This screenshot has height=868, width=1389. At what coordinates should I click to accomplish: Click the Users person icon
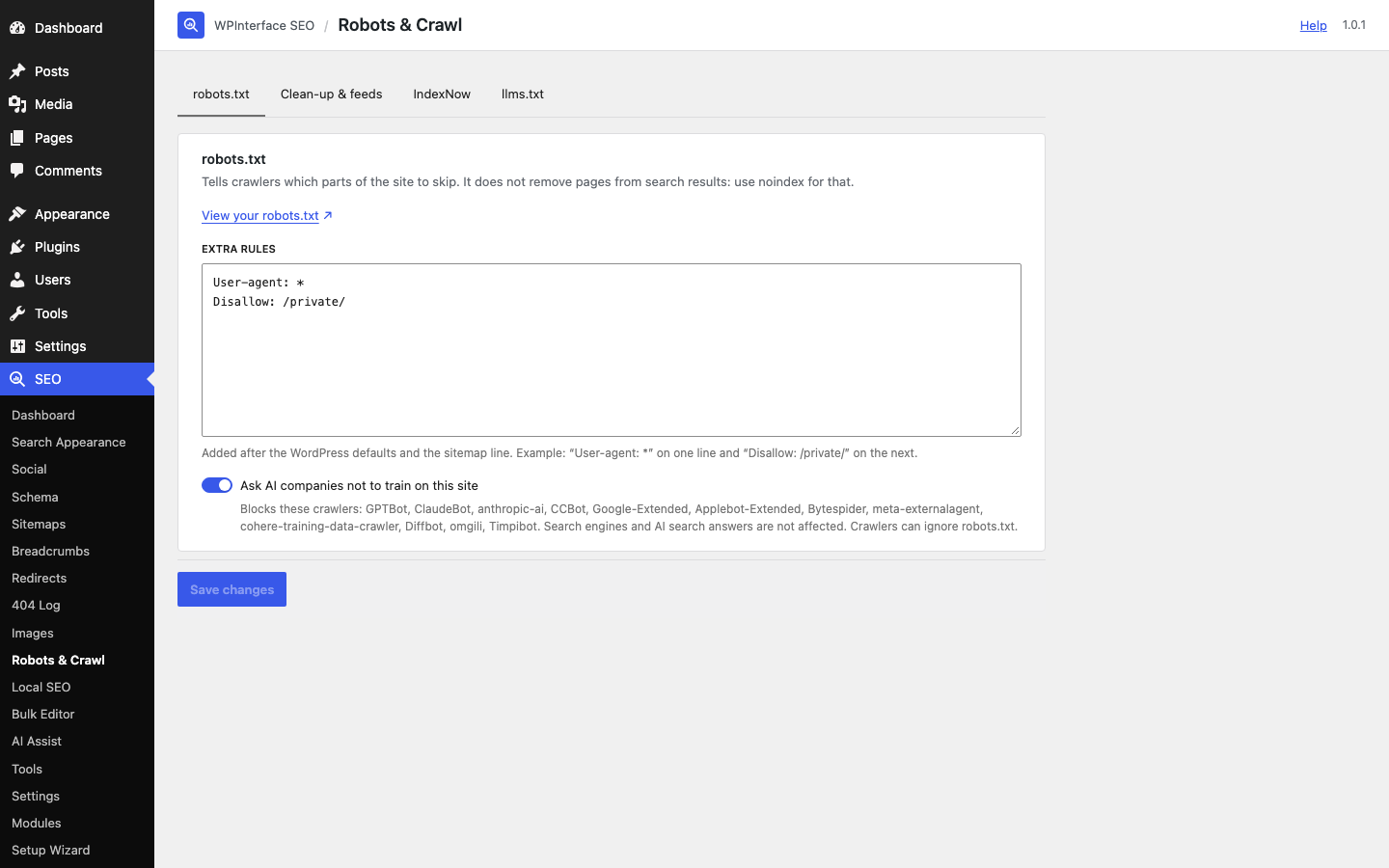pyautogui.click(x=17, y=280)
